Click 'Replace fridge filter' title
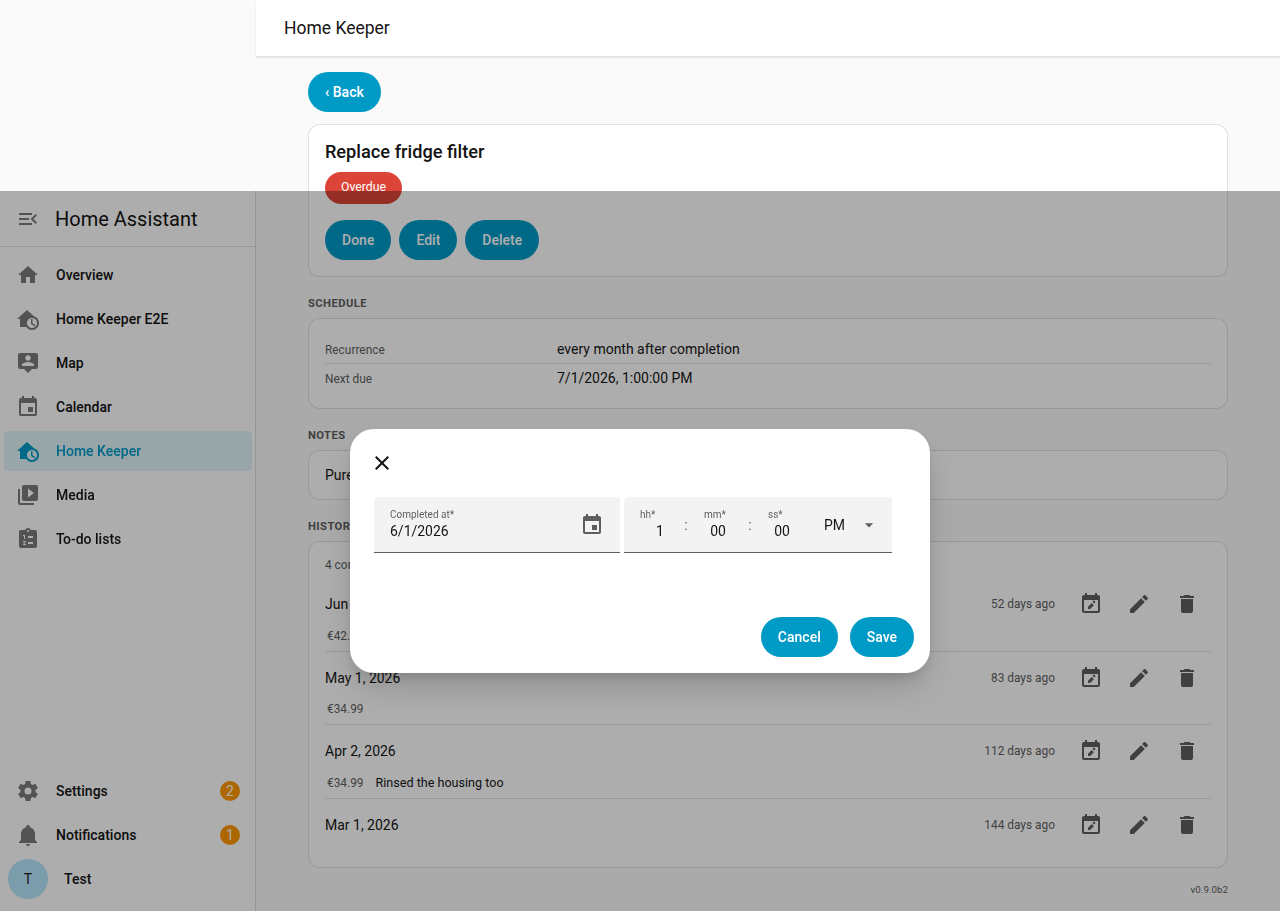The image size is (1280, 911). (405, 152)
